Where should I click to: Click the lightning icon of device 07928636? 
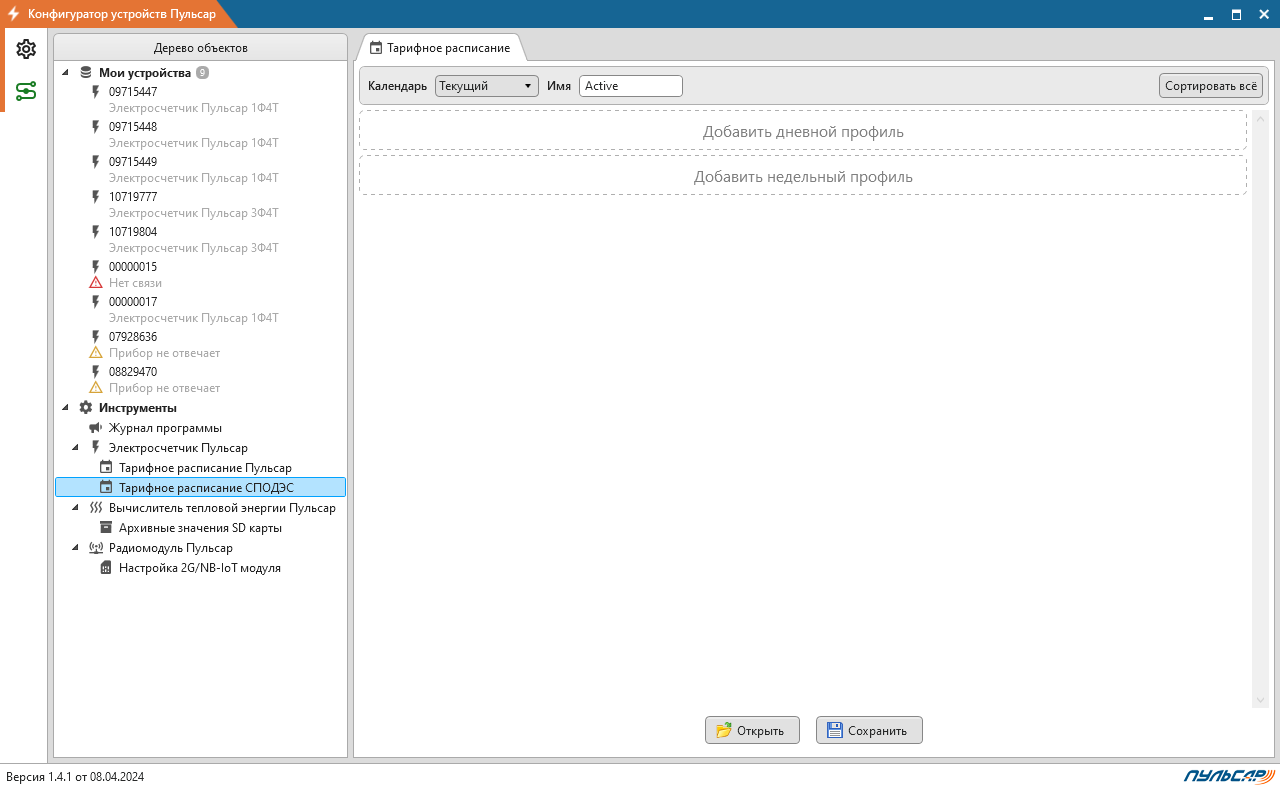tap(96, 337)
